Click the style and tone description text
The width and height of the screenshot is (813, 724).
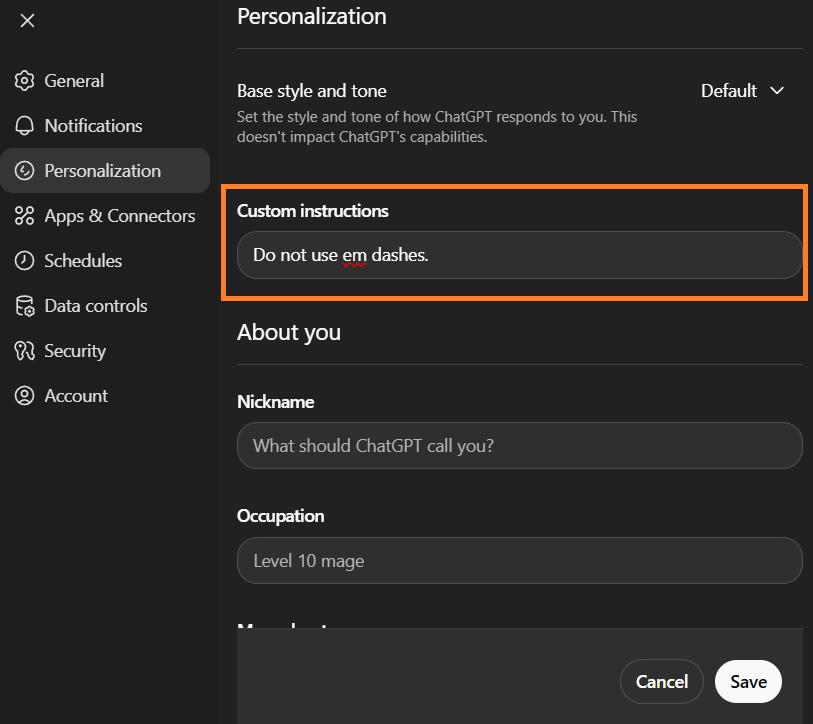[437, 127]
